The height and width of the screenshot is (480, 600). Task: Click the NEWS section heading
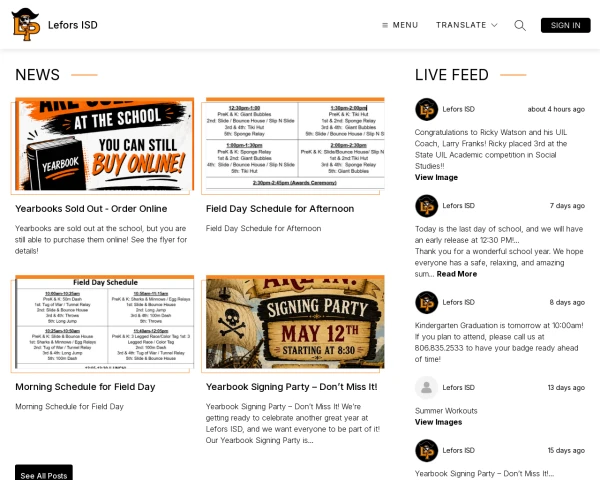click(38, 75)
